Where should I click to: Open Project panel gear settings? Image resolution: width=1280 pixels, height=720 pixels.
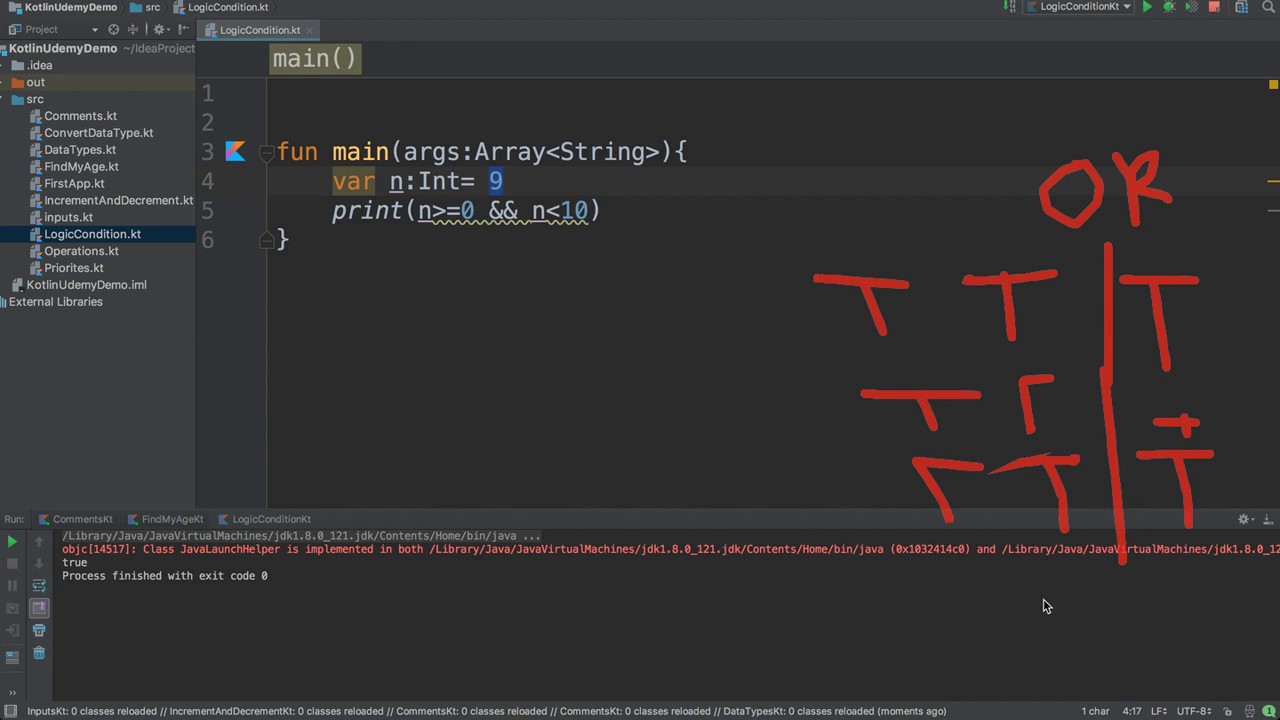pos(160,29)
